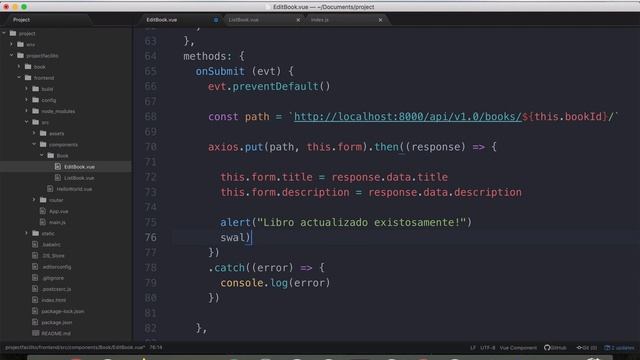Expand the node_modules folder
The image size is (640, 360).
point(27,111)
